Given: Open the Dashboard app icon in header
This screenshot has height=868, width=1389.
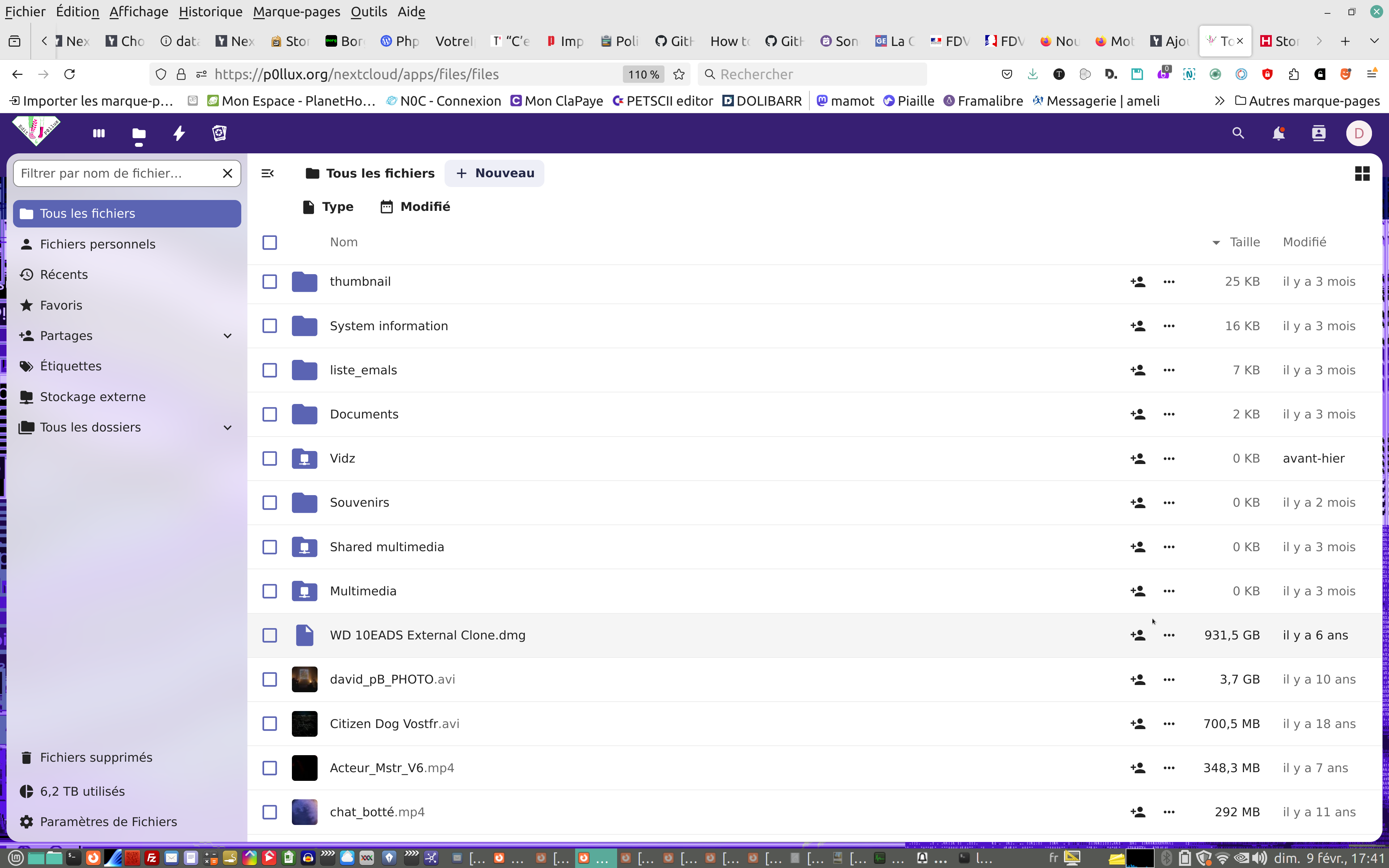Looking at the screenshot, I should (99, 134).
